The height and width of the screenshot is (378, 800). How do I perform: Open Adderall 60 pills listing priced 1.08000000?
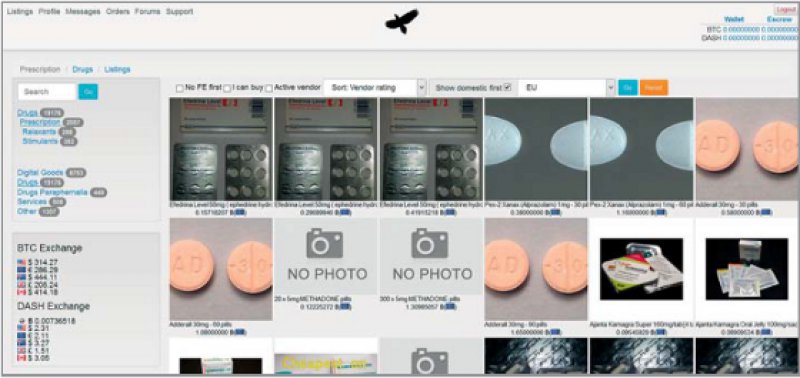(x=221, y=269)
